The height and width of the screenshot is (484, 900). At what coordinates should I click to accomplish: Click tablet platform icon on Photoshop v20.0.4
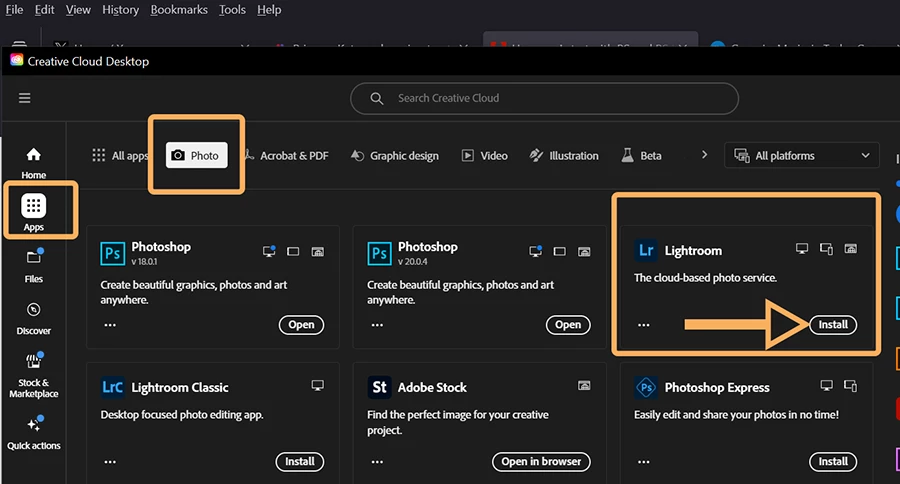point(560,251)
